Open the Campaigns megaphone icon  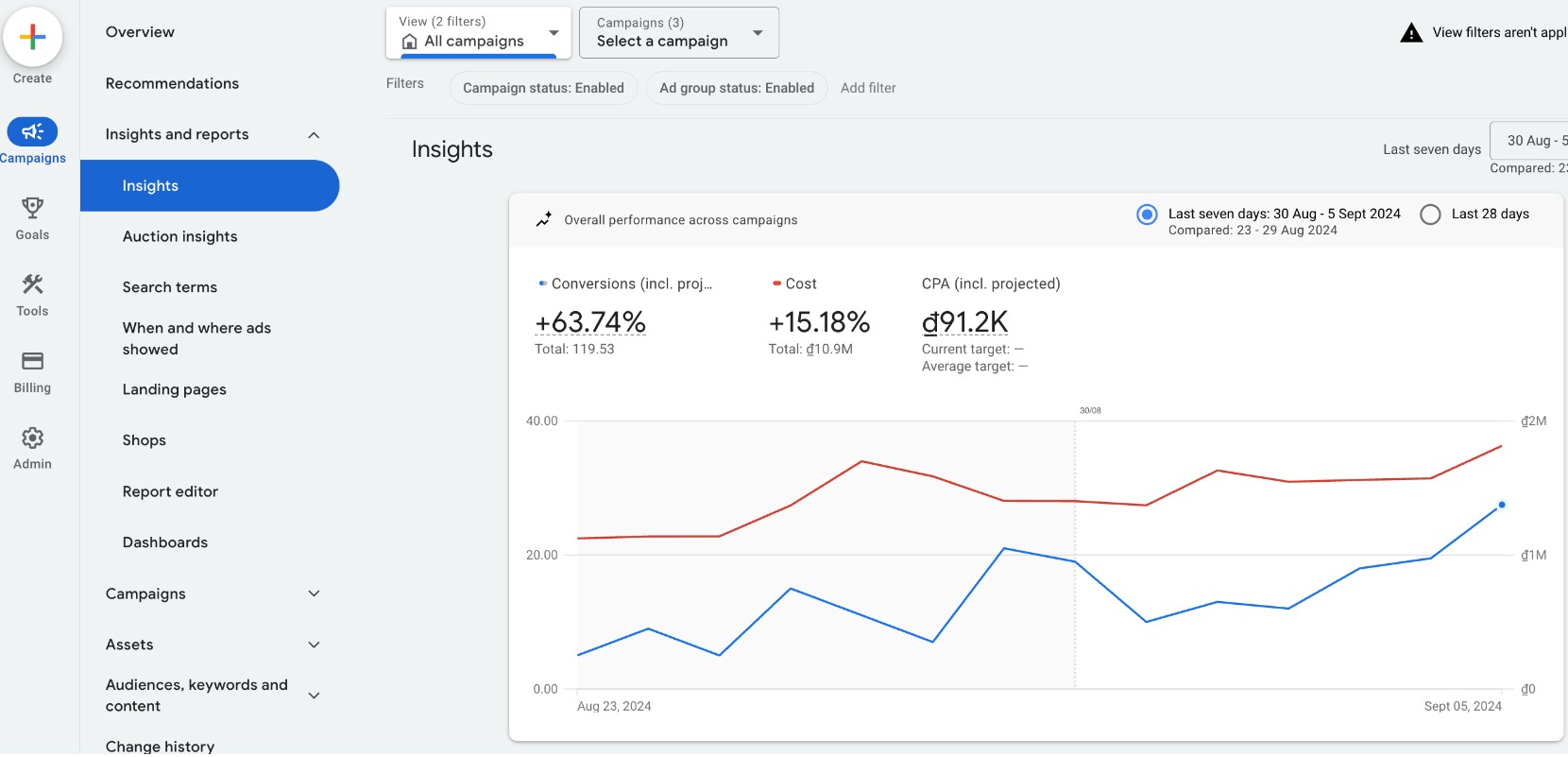32,131
